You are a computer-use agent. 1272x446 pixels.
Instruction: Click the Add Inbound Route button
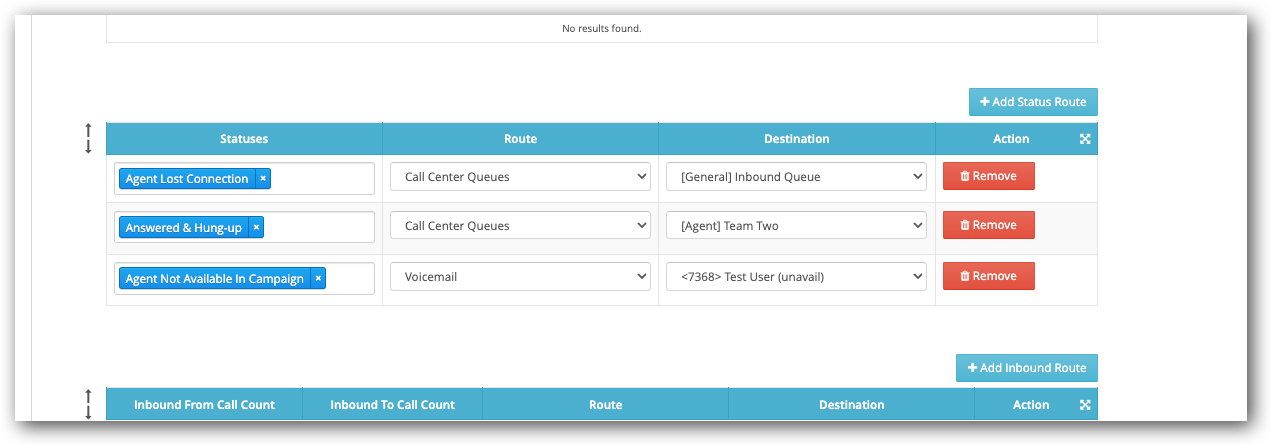tap(1026, 368)
